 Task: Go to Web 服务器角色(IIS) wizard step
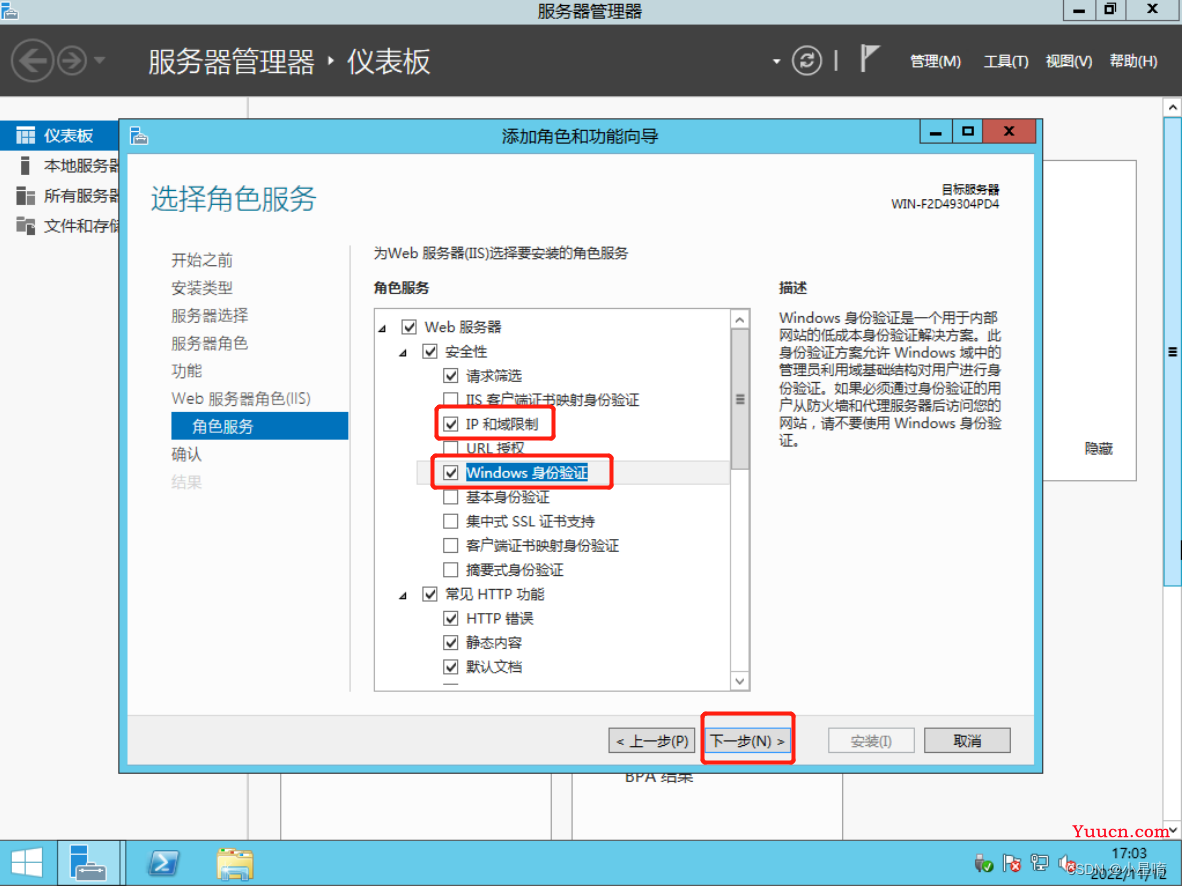(x=241, y=398)
